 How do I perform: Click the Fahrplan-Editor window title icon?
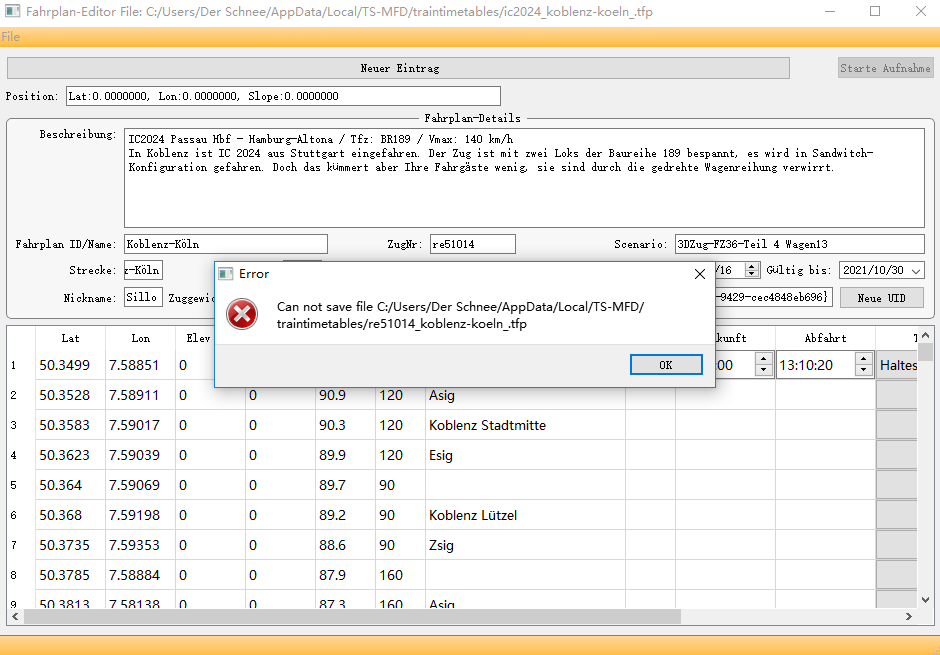click(x=12, y=11)
